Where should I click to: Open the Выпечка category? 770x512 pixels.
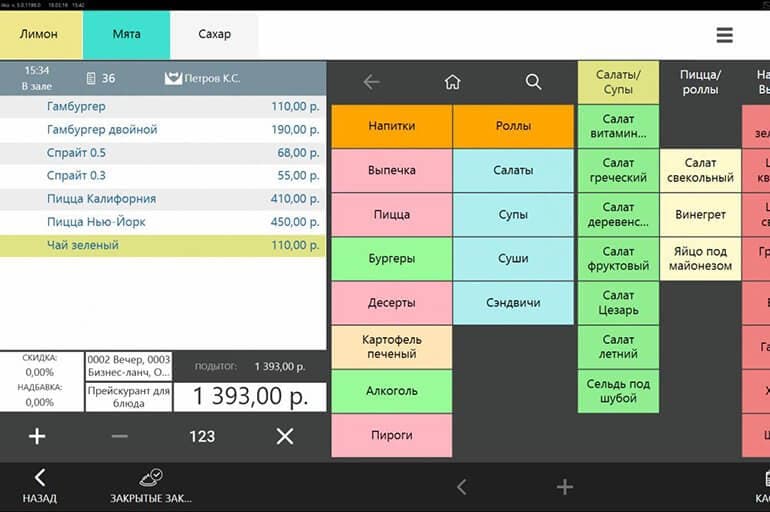[392, 170]
